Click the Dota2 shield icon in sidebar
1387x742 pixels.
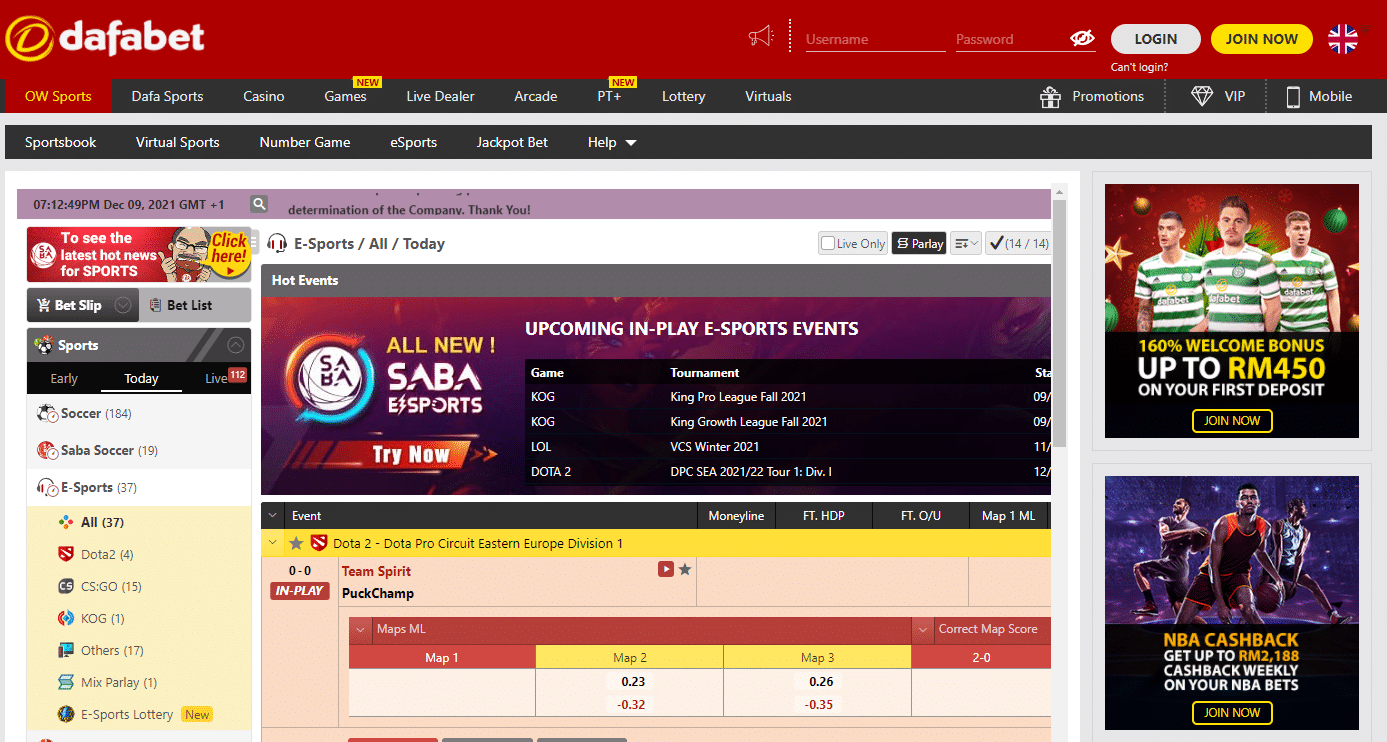[66, 554]
